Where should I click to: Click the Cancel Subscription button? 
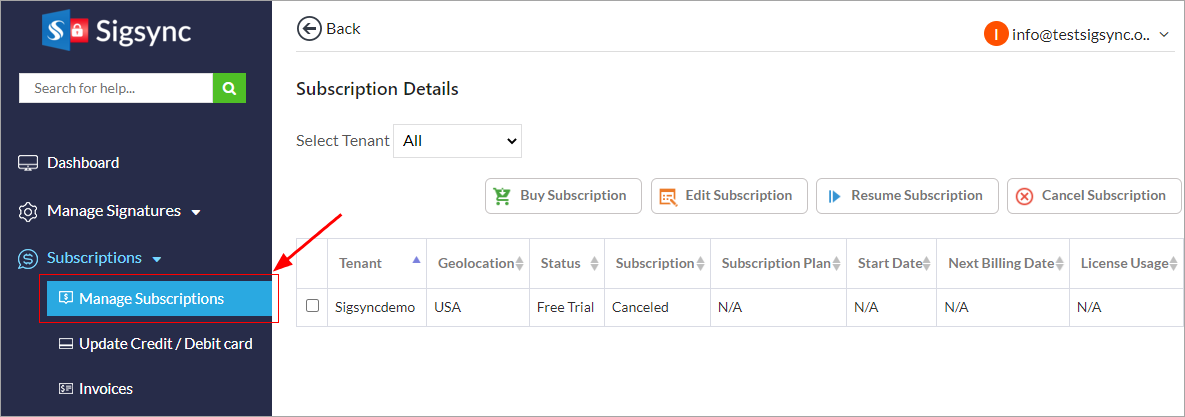click(1093, 196)
